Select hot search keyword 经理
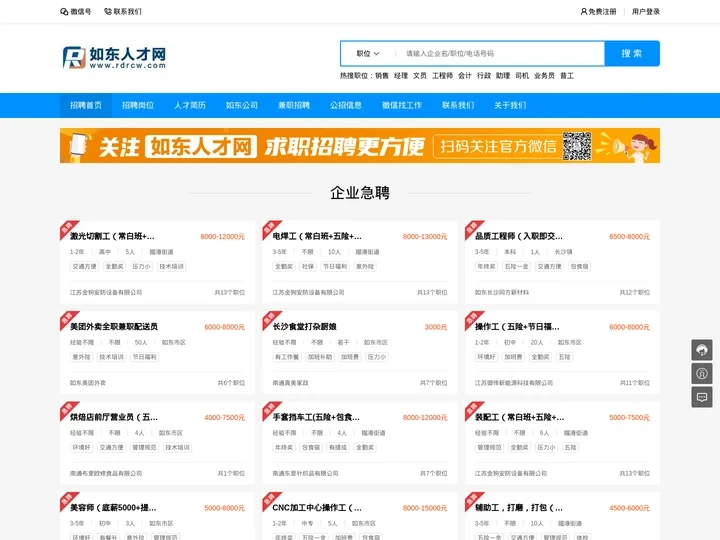 click(x=401, y=76)
